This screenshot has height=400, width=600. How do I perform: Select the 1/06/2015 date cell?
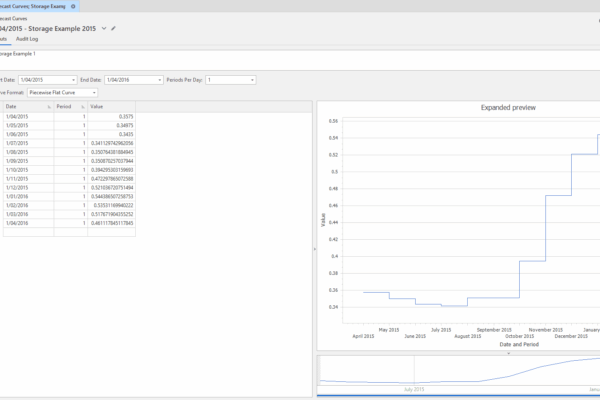(29, 134)
